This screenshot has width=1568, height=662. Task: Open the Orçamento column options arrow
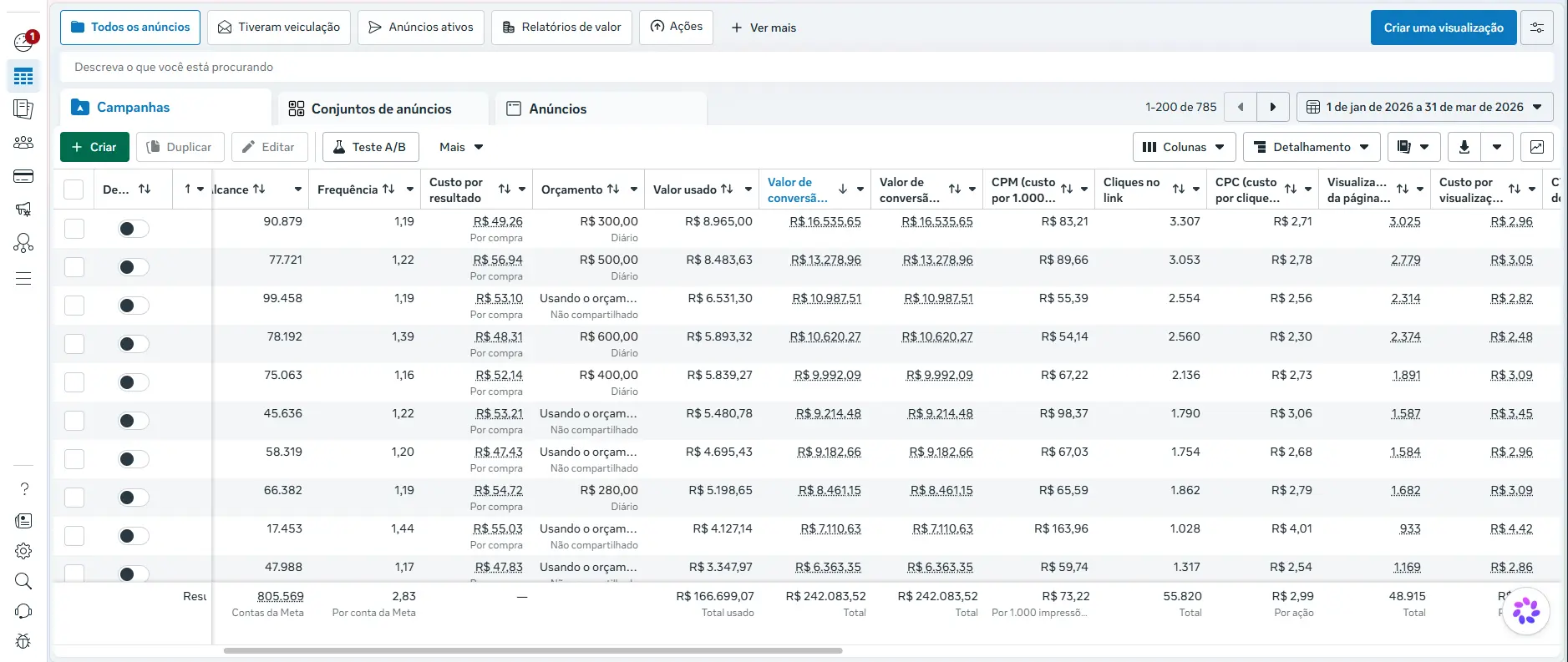(634, 190)
